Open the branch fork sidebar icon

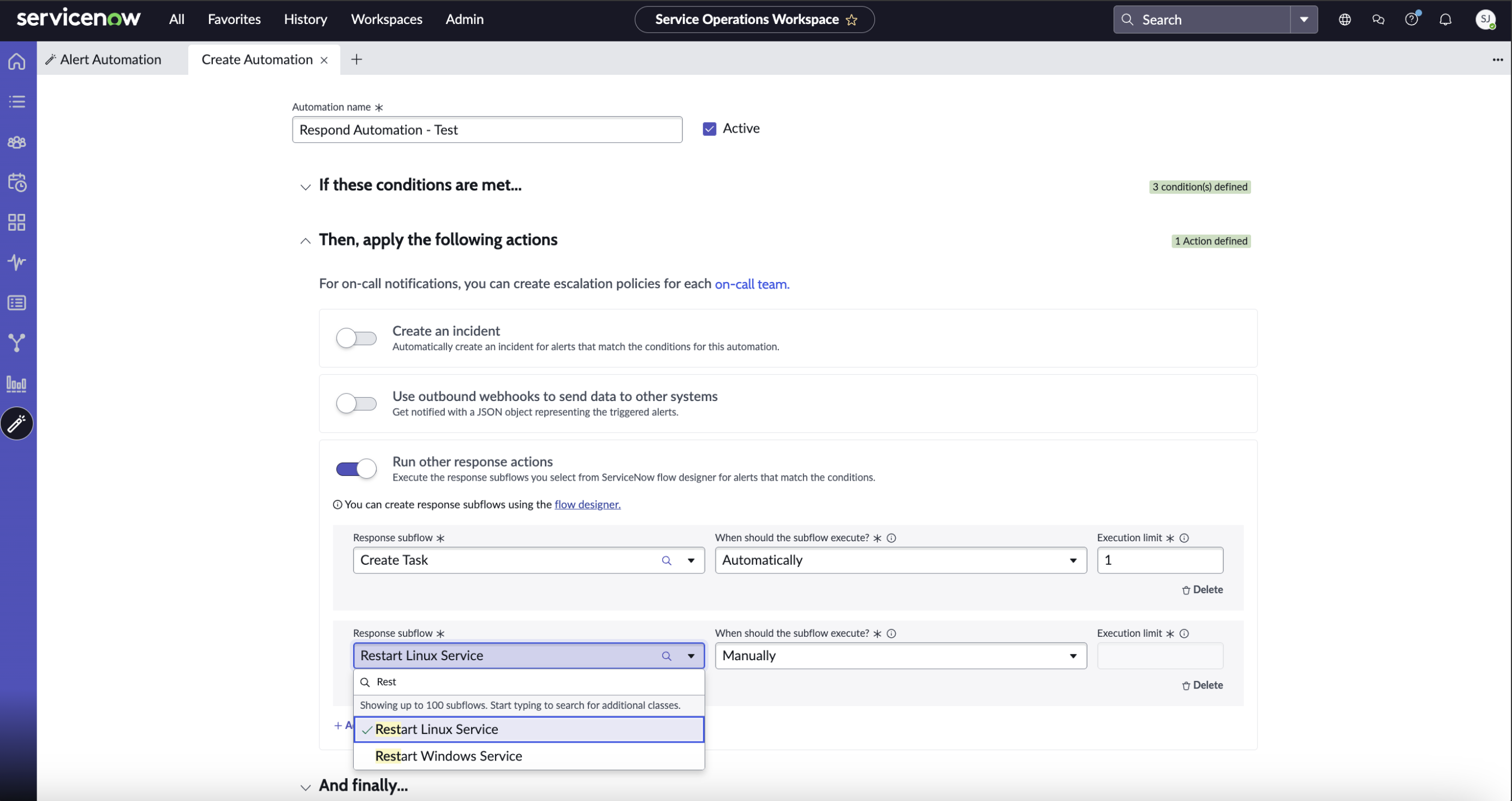tap(17, 343)
